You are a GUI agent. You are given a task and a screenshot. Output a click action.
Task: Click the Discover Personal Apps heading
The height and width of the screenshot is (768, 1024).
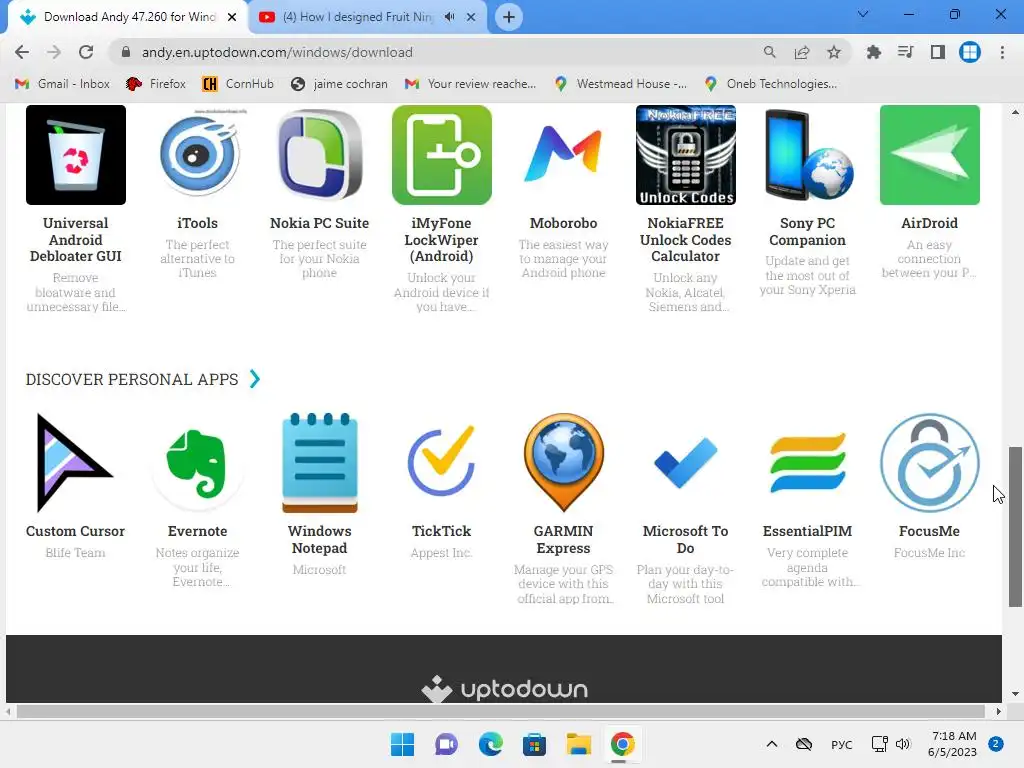(132, 379)
